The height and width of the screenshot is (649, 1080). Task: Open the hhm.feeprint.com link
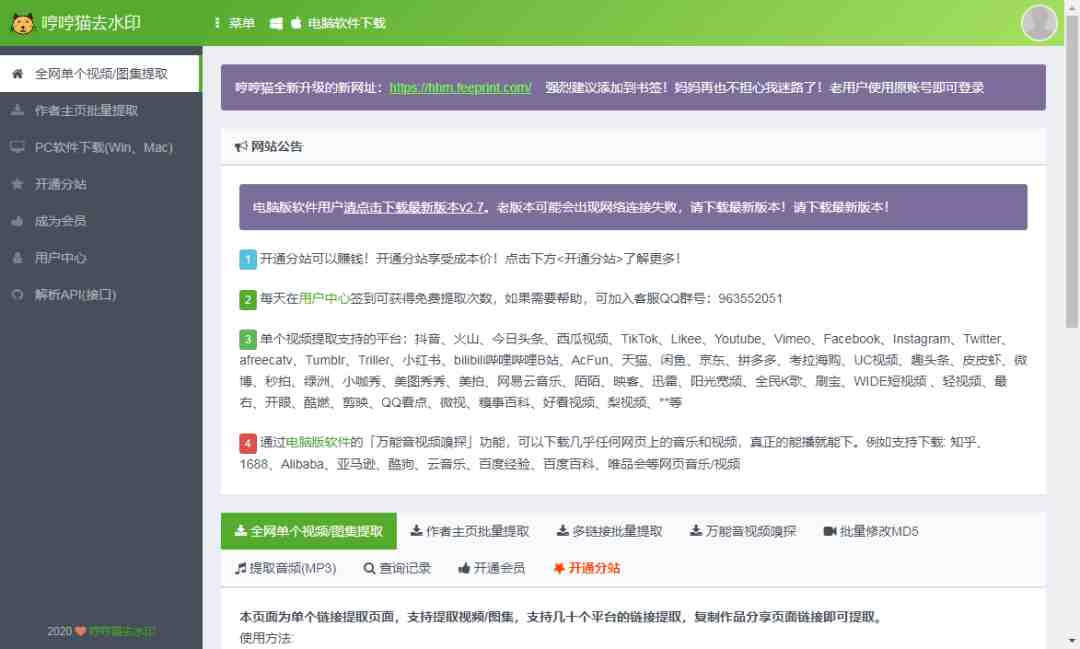point(460,87)
